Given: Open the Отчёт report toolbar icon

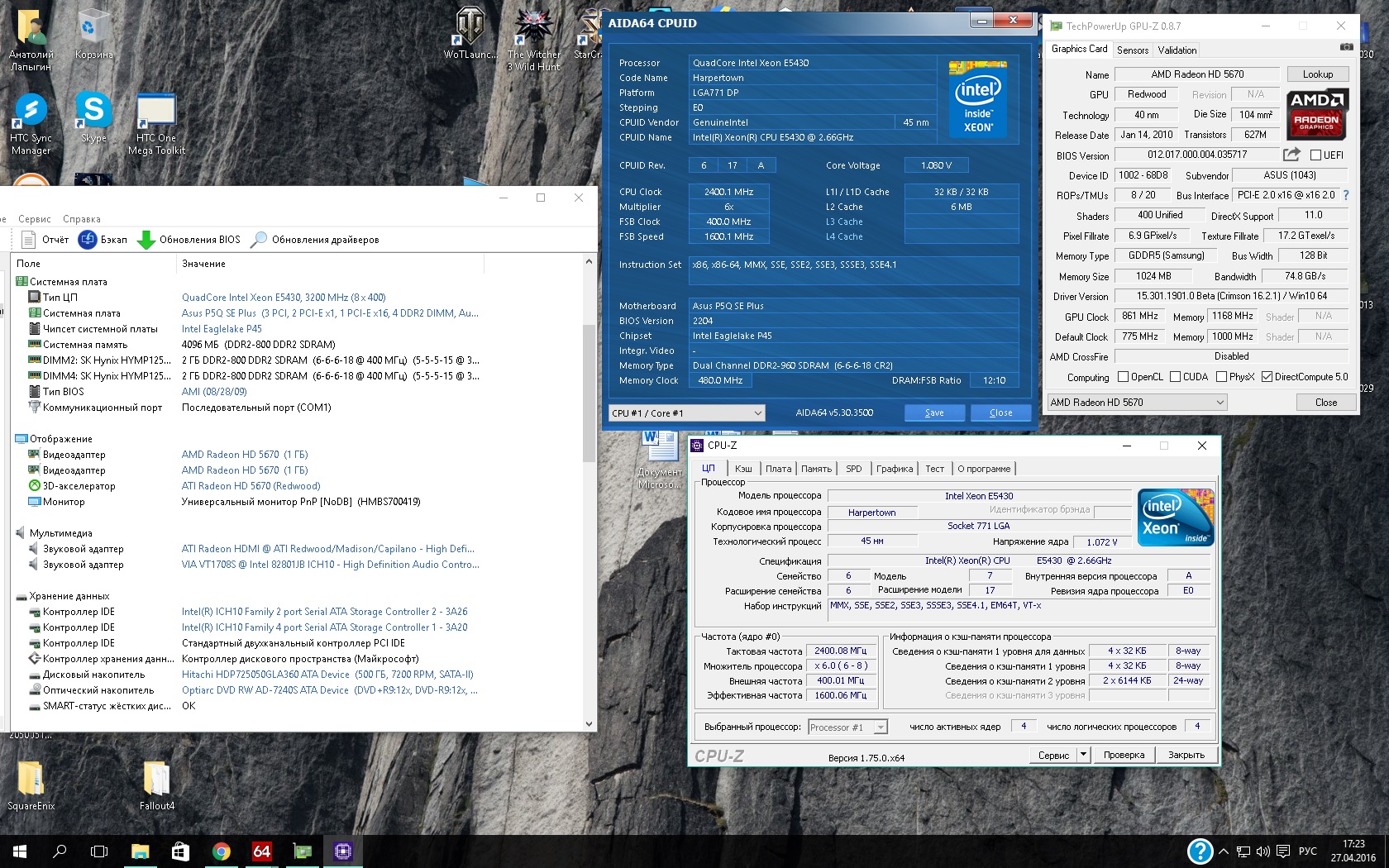Looking at the screenshot, I should [x=28, y=240].
